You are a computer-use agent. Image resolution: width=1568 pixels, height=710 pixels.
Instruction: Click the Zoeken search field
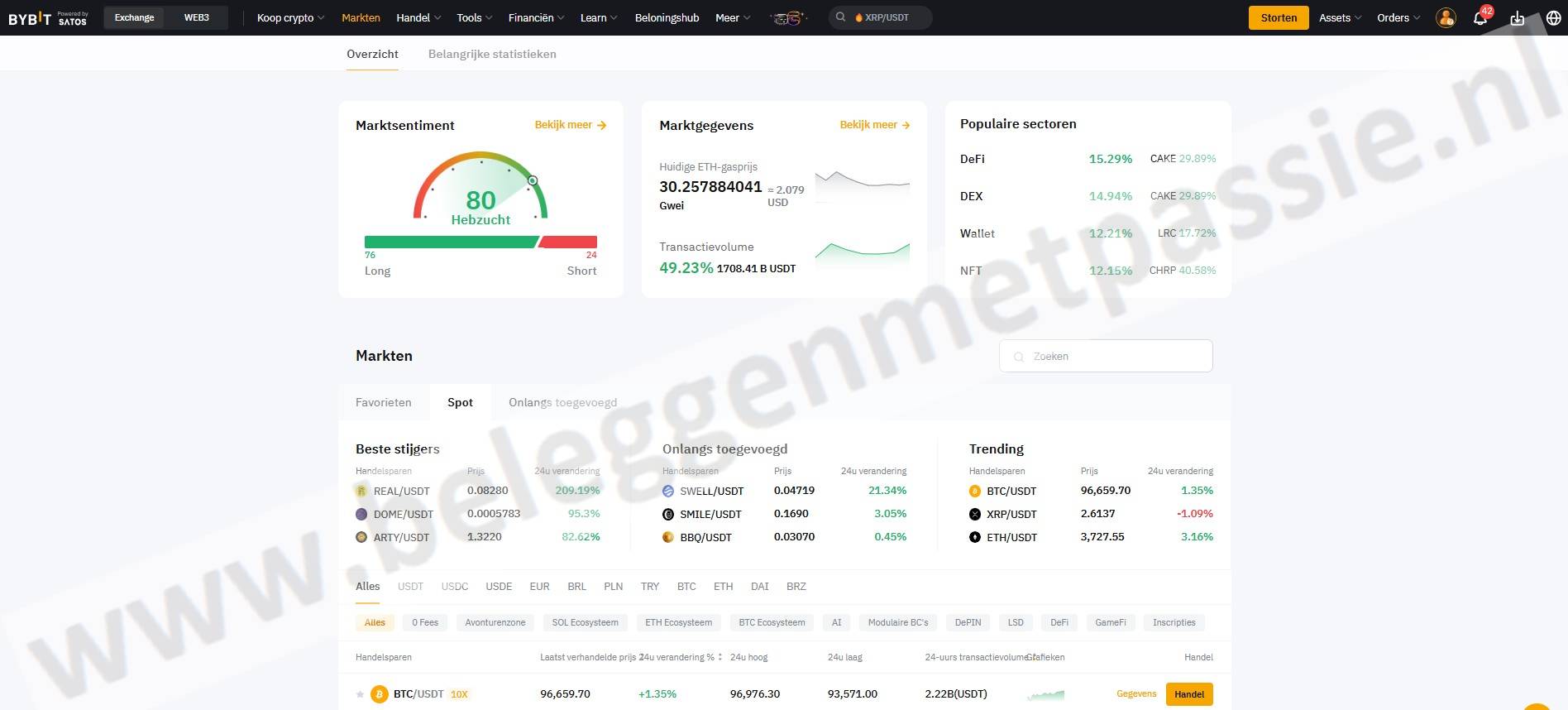1106,356
